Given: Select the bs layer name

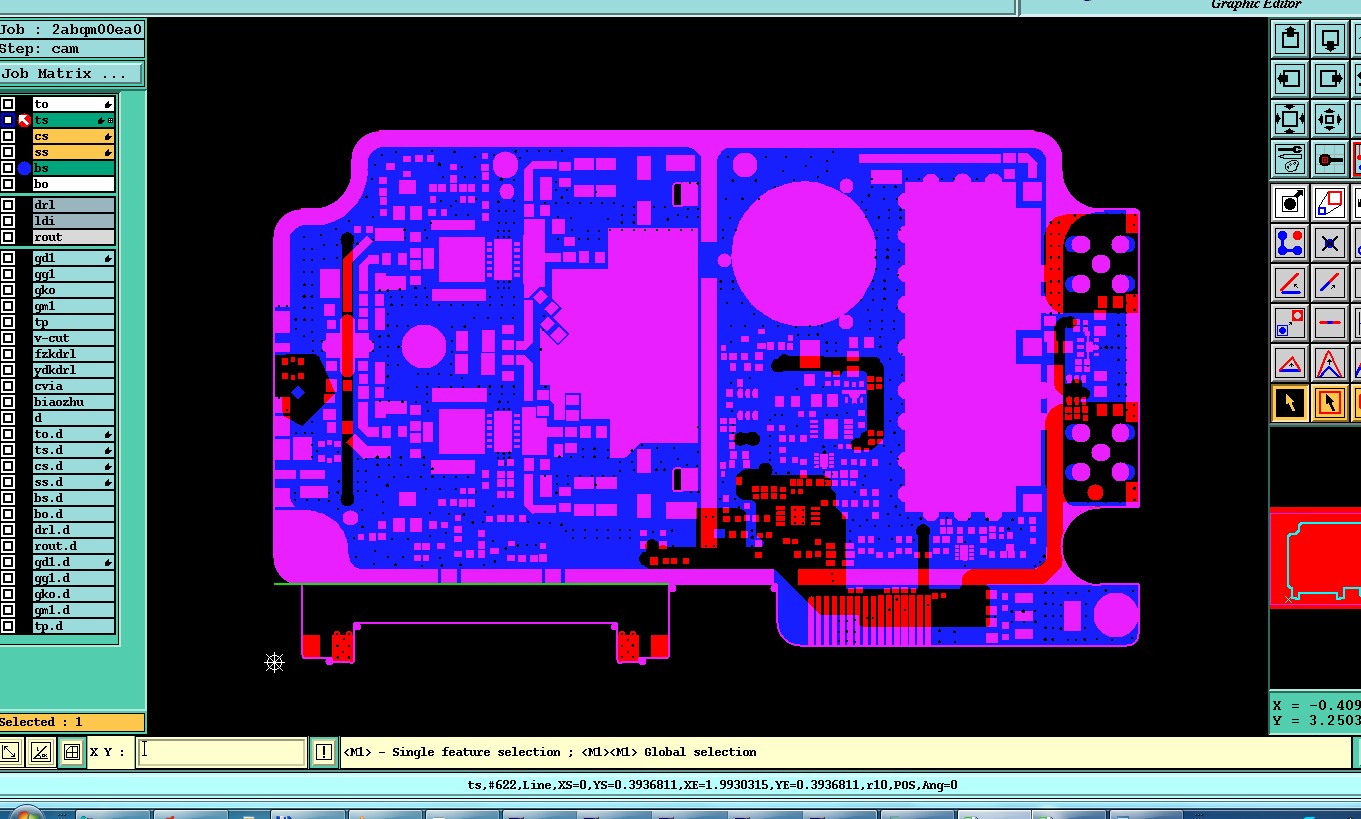Looking at the screenshot, I should coord(73,168).
